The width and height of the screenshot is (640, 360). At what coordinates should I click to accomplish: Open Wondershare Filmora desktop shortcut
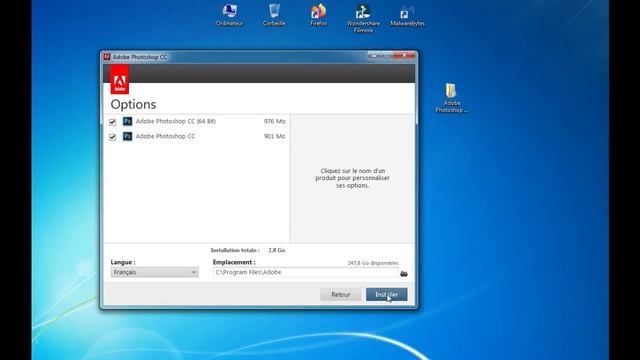(x=363, y=18)
